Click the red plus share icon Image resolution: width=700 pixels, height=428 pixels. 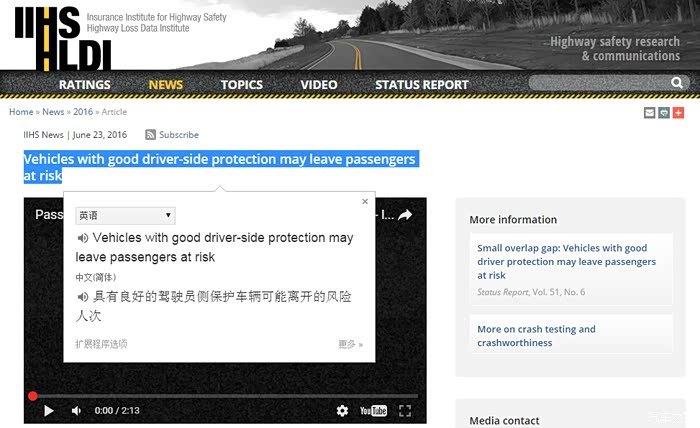pyautogui.click(x=678, y=113)
